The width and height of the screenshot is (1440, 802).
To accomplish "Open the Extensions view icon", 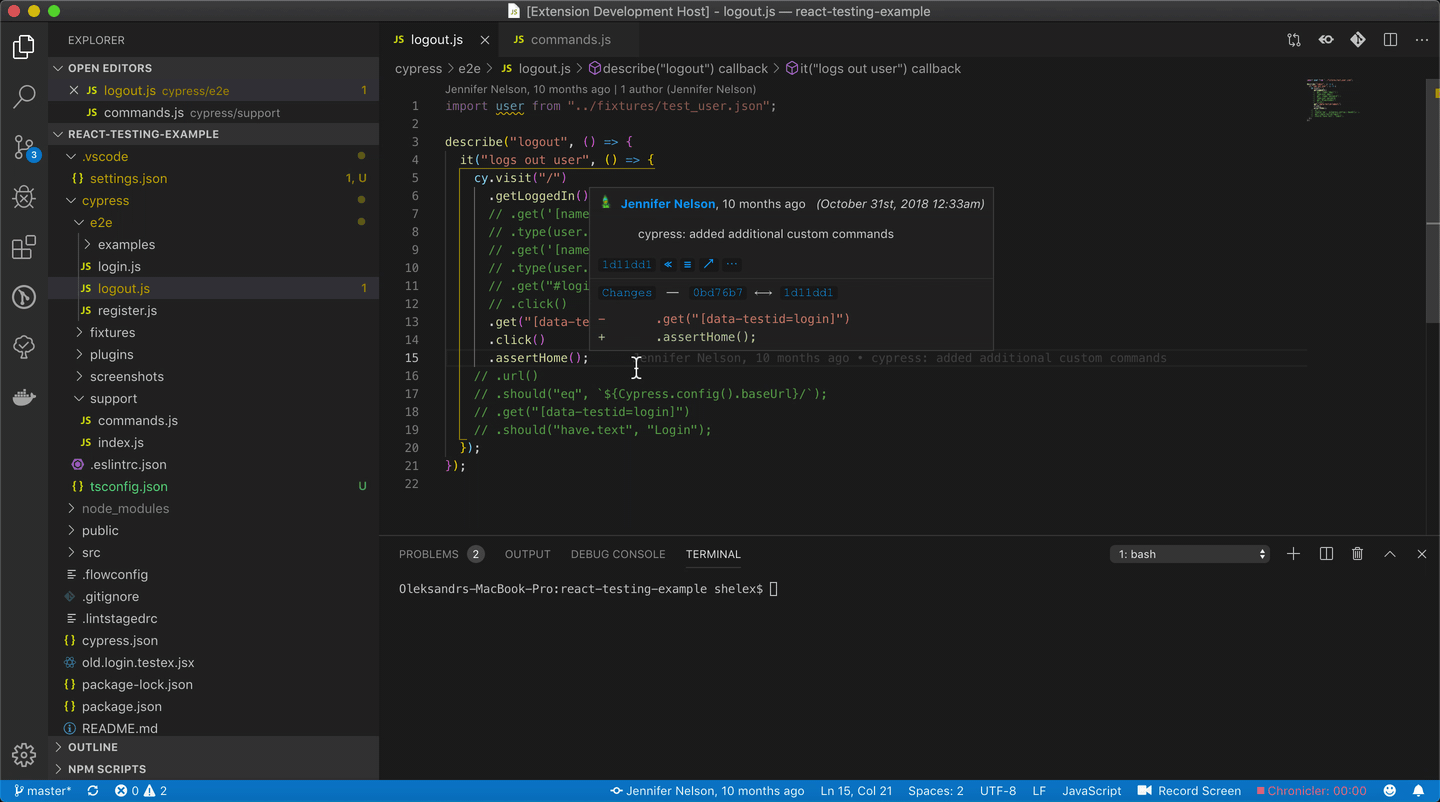I will [24, 247].
